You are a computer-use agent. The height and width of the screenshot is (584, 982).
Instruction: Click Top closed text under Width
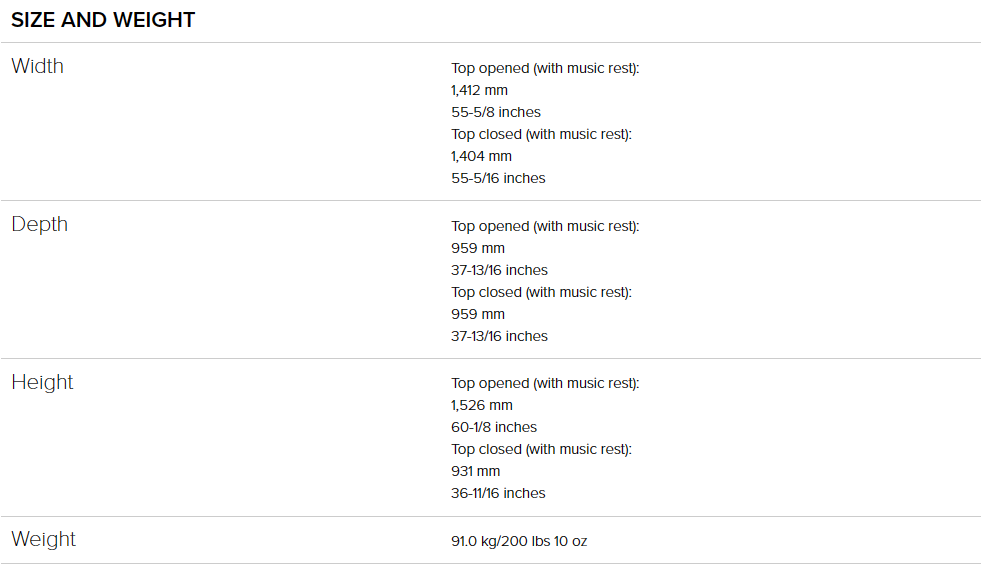(541, 134)
